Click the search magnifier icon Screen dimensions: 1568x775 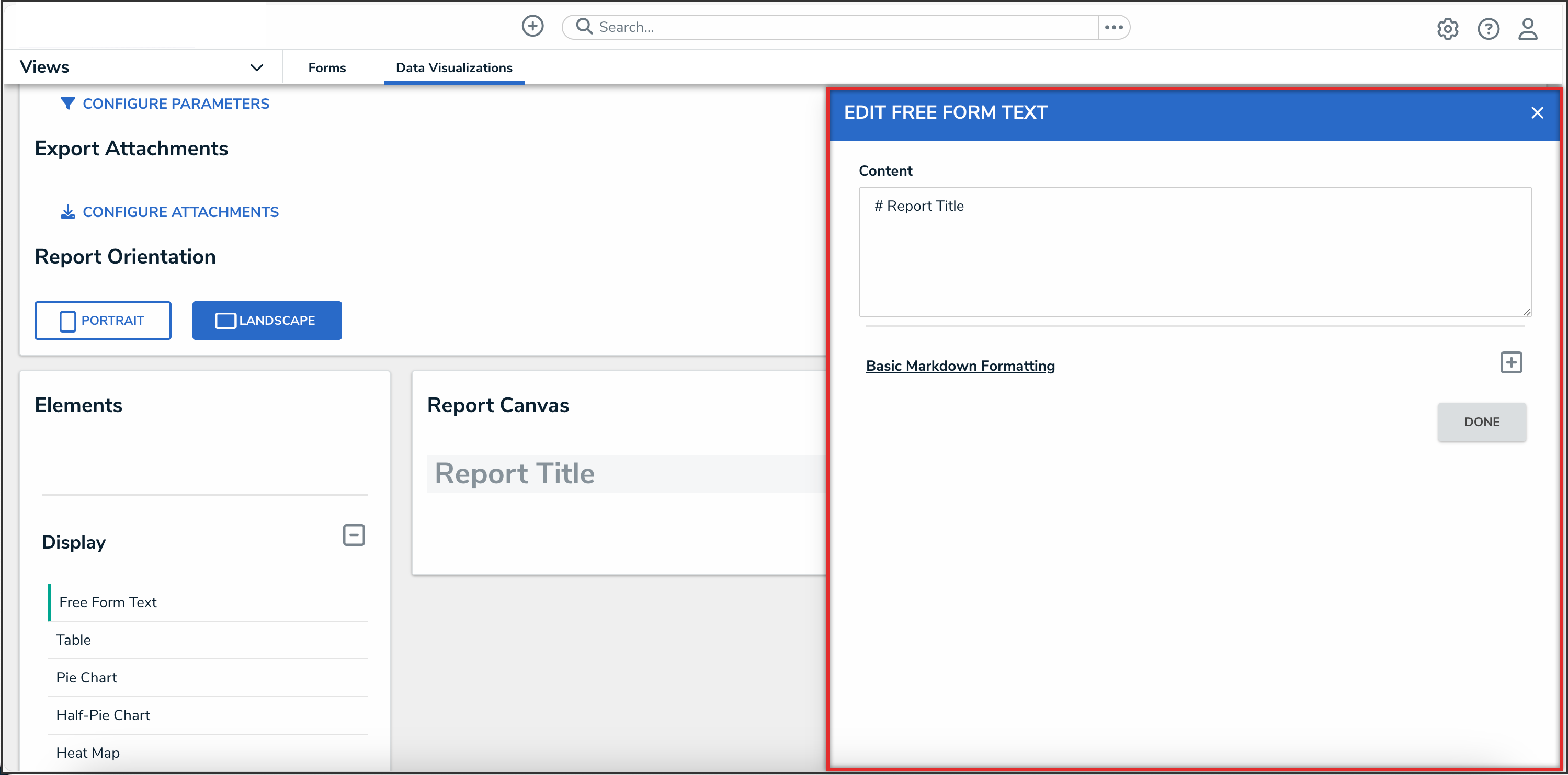pyautogui.click(x=584, y=26)
